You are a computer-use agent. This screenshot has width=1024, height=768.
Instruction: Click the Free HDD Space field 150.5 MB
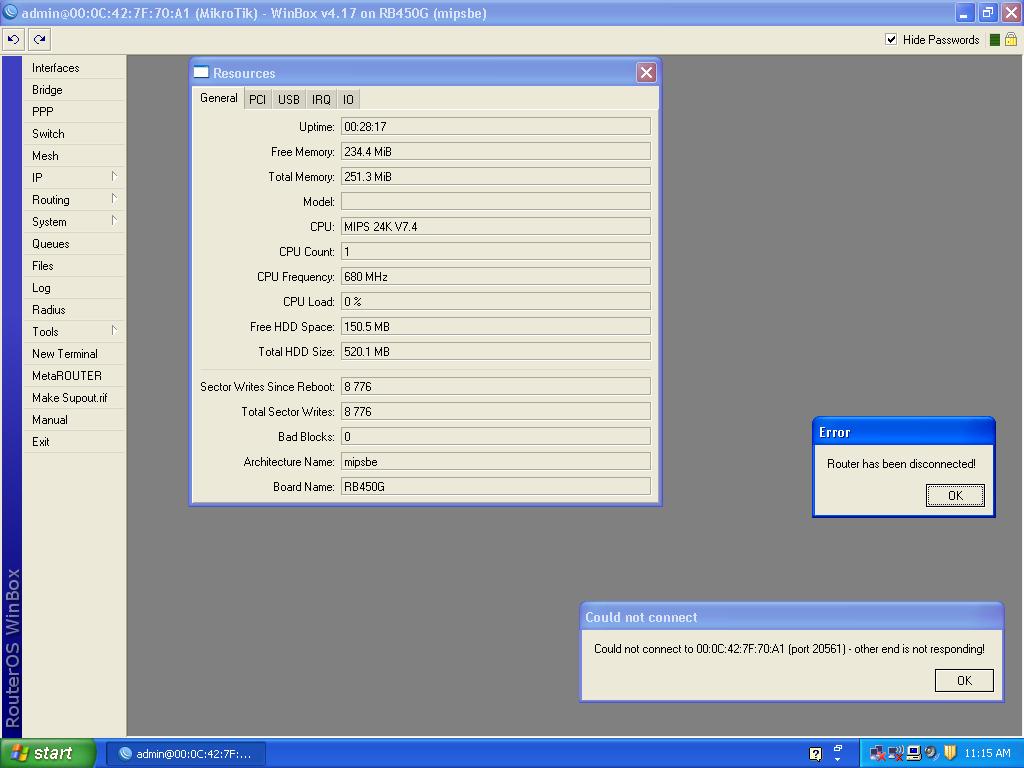click(496, 327)
